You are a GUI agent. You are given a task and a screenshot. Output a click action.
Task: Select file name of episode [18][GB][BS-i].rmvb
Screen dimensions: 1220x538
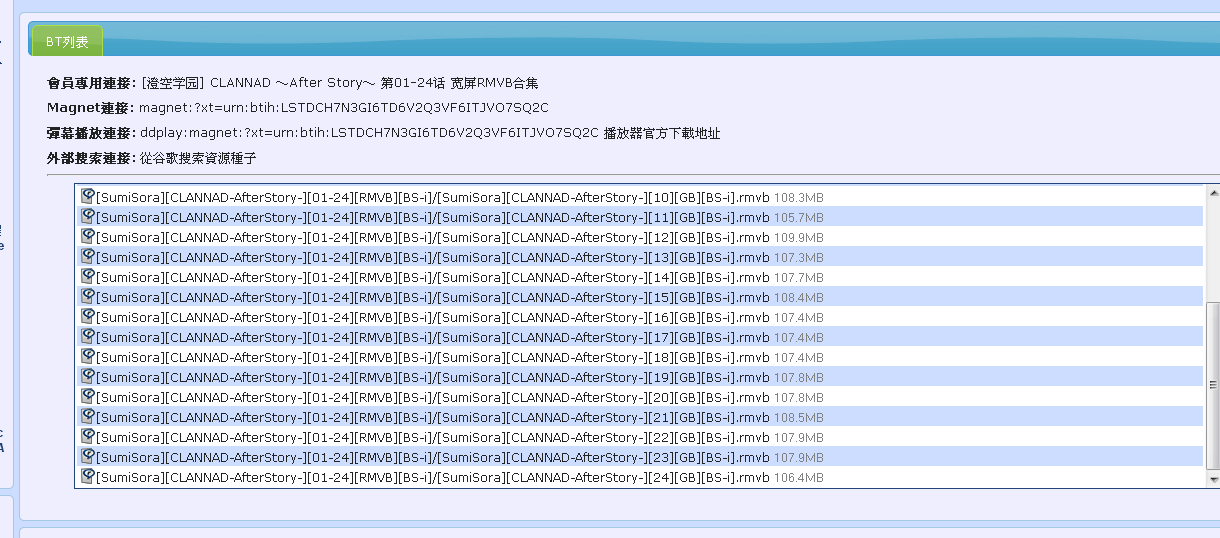[433, 357]
